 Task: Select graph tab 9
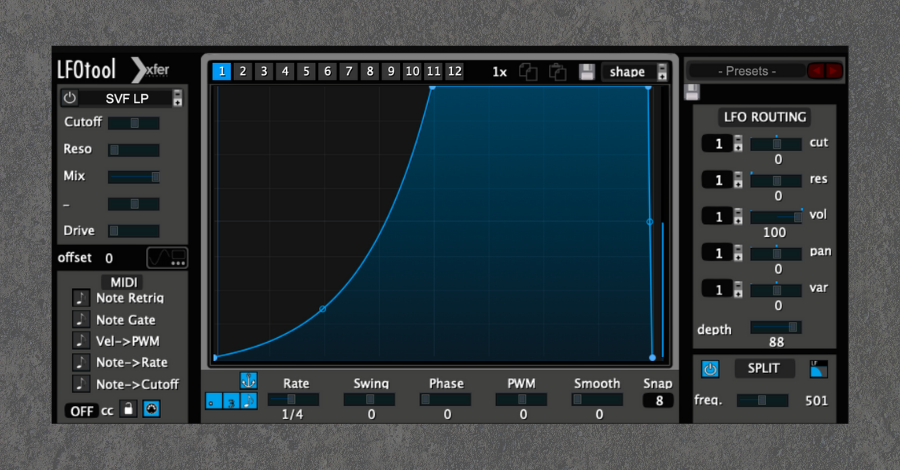(391, 71)
